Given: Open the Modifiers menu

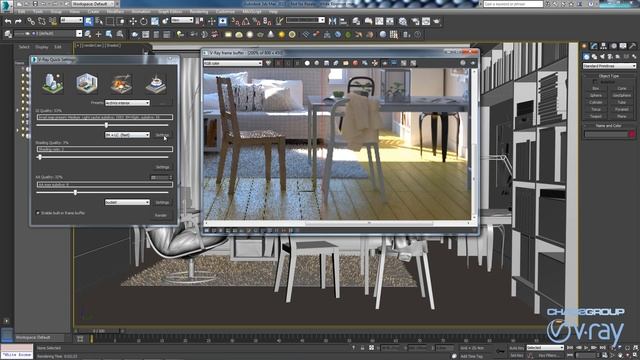Looking at the screenshot, I should click(116, 12).
